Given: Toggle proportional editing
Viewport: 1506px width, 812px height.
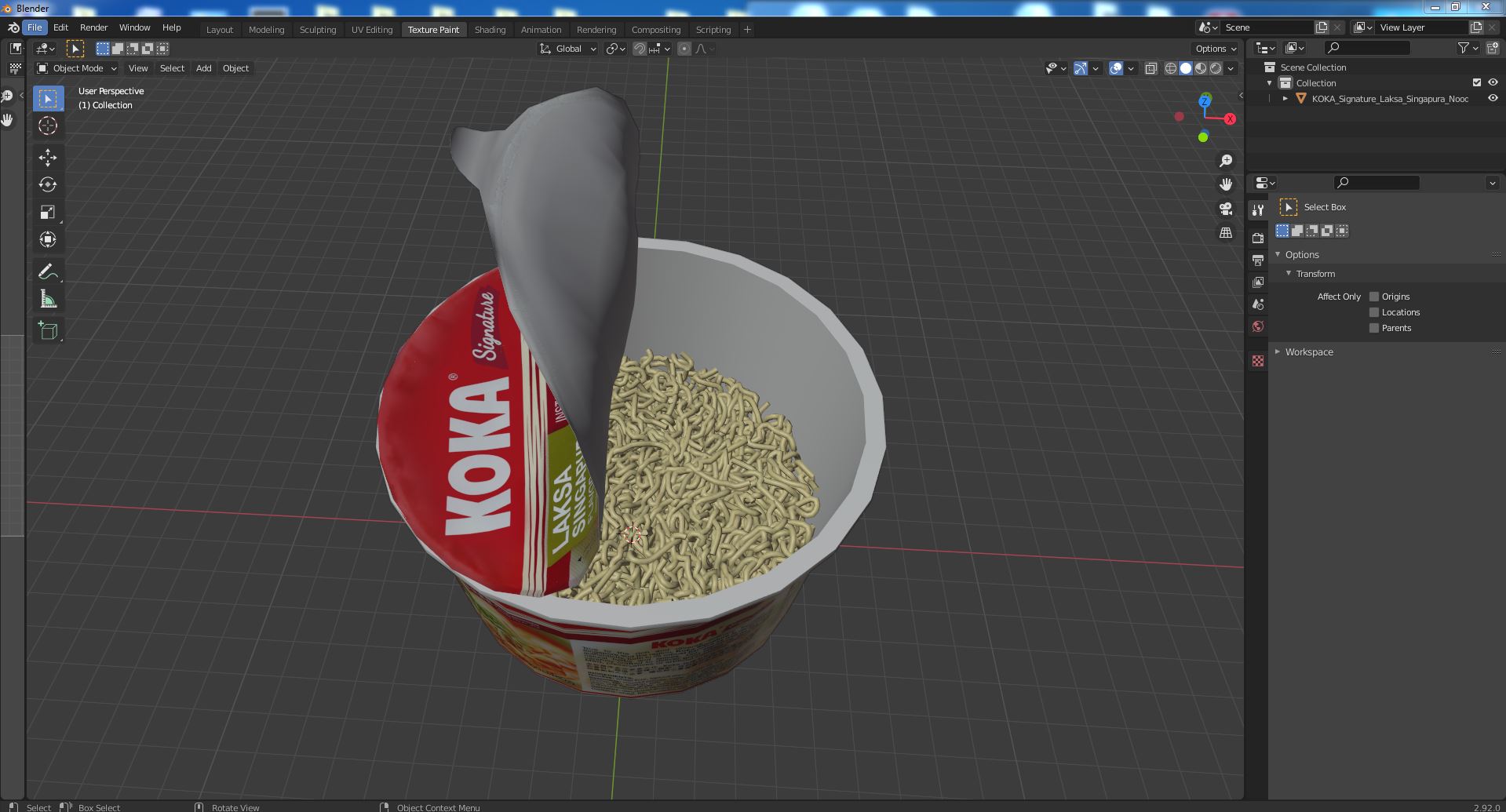Looking at the screenshot, I should point(684,49).
